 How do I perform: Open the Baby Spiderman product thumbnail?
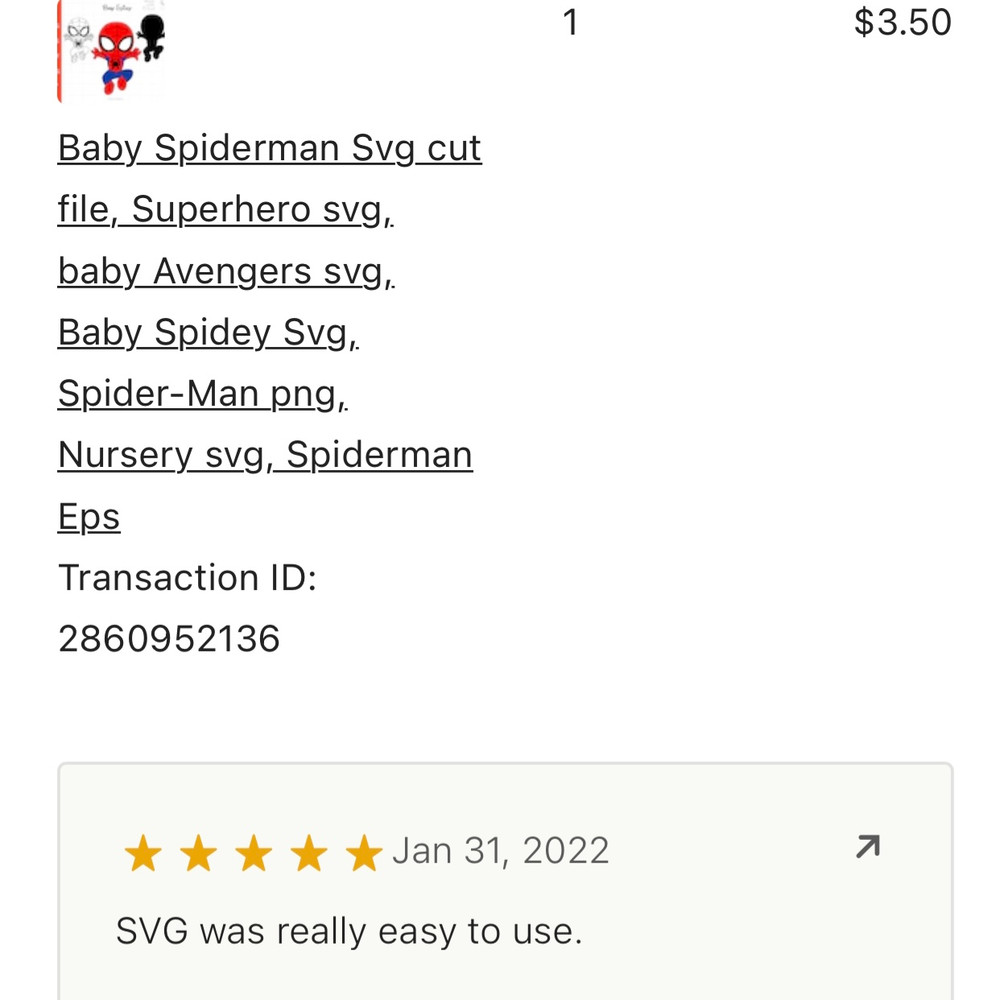[x=112, y=50]
